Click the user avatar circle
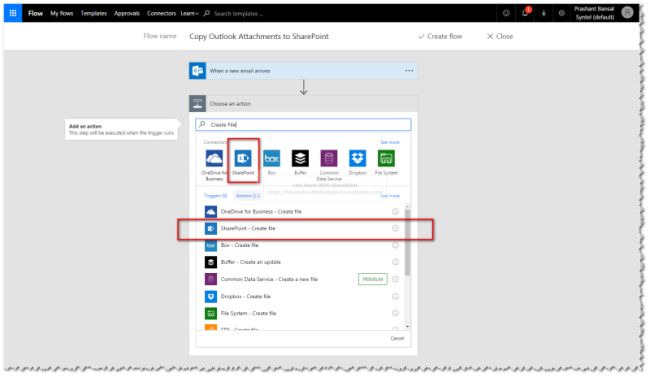The image size is (650, 377). point(627,13)
